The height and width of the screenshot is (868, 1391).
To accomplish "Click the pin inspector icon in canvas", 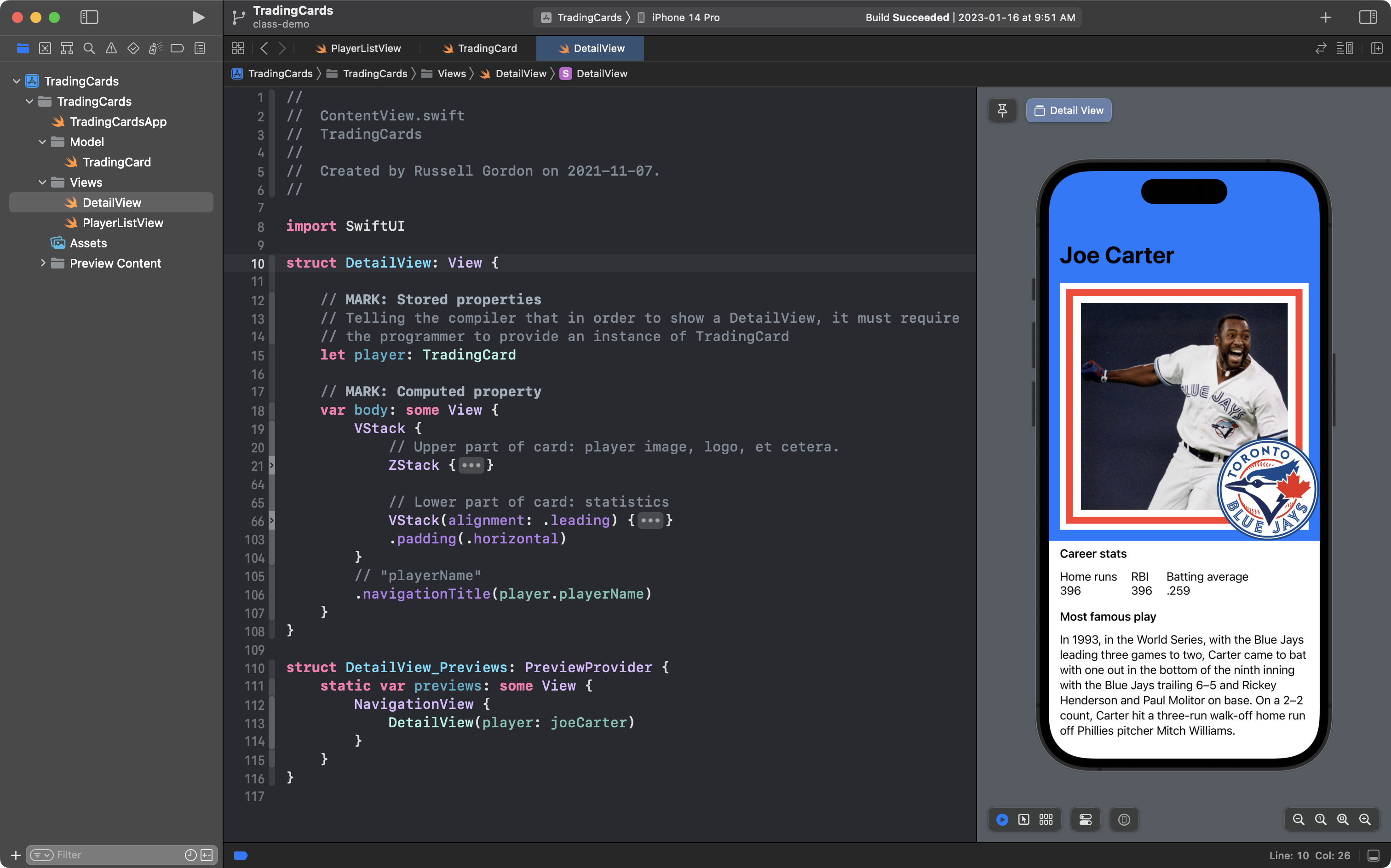I will coord(1002,109).
